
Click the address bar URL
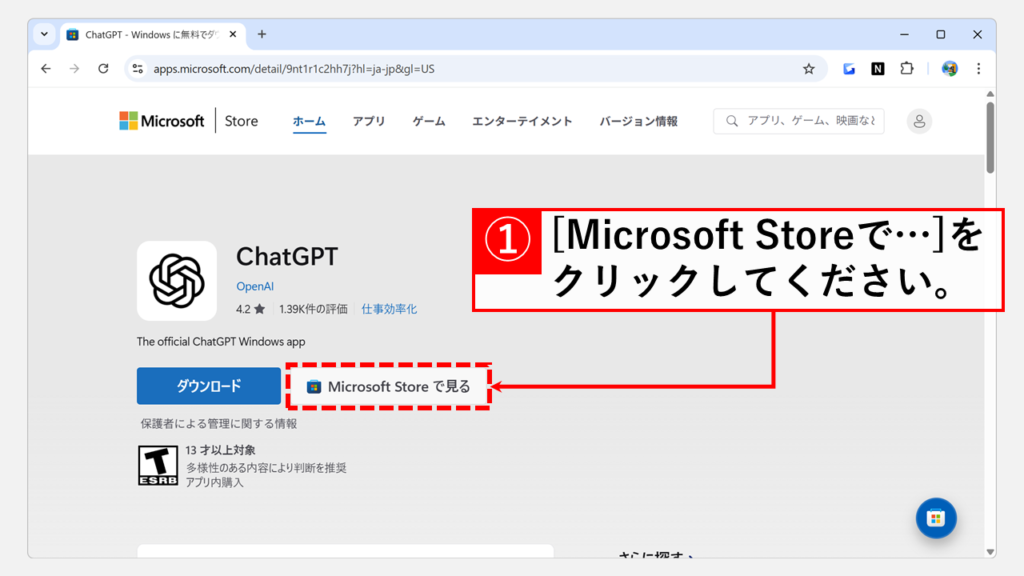click(294, 69)
